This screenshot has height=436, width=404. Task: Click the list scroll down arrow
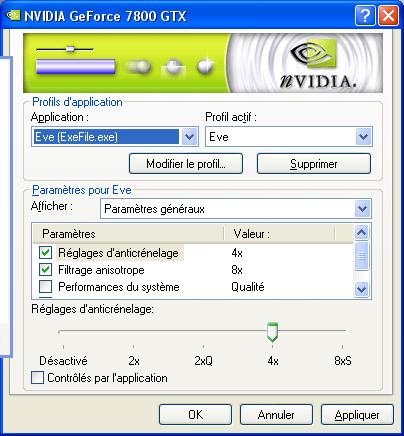[362, 289]
